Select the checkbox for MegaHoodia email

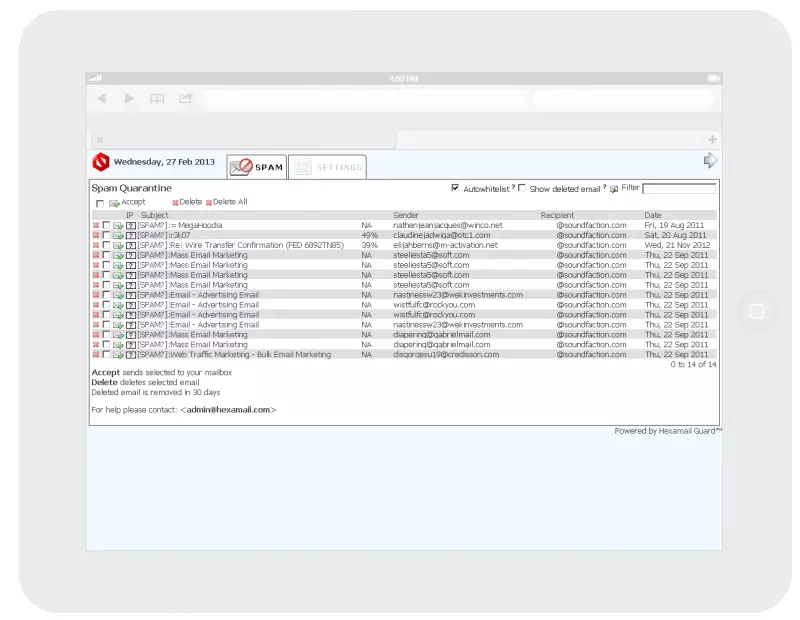click(106, 226)
